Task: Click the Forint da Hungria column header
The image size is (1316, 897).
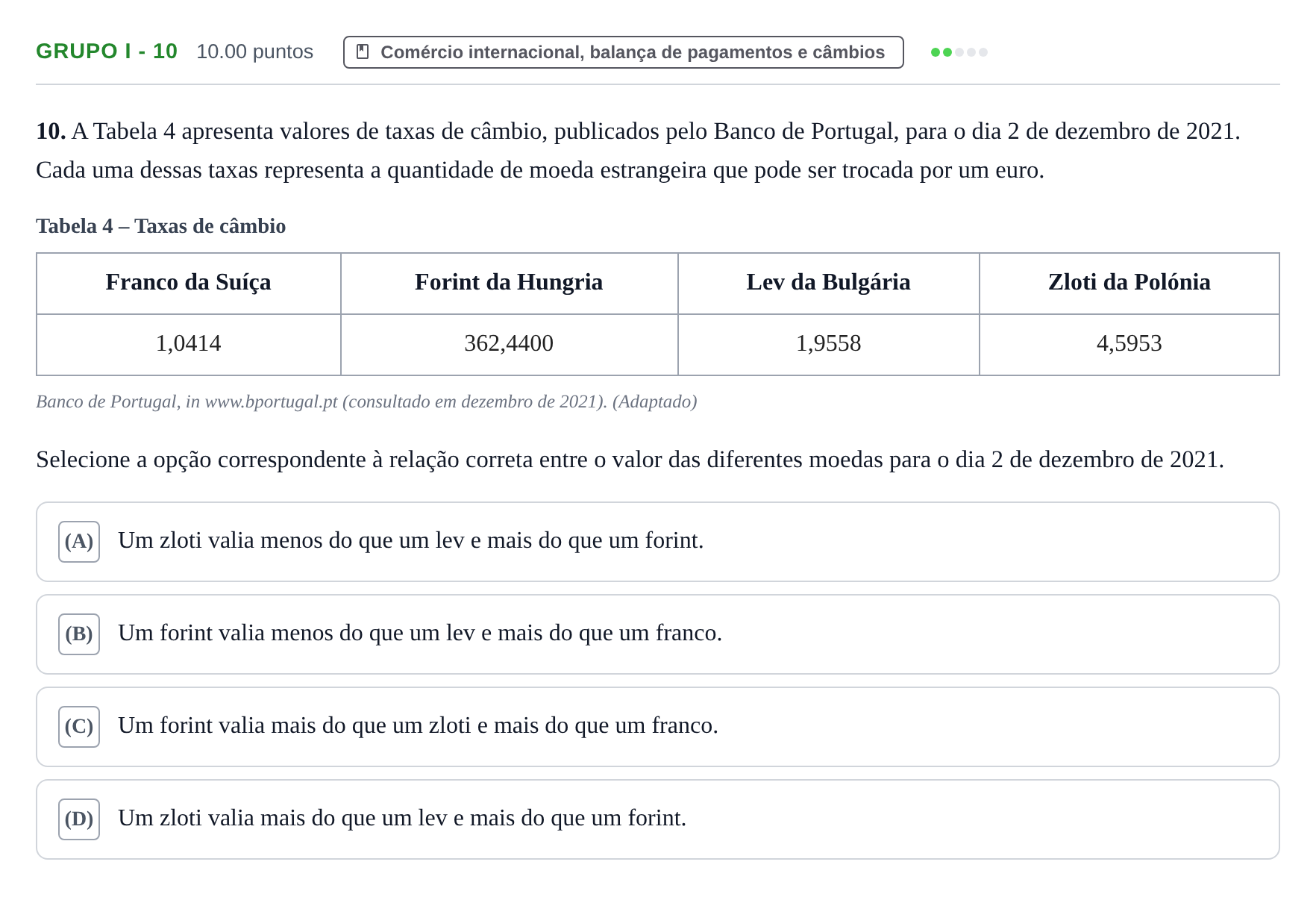Action: click(509, 283)
